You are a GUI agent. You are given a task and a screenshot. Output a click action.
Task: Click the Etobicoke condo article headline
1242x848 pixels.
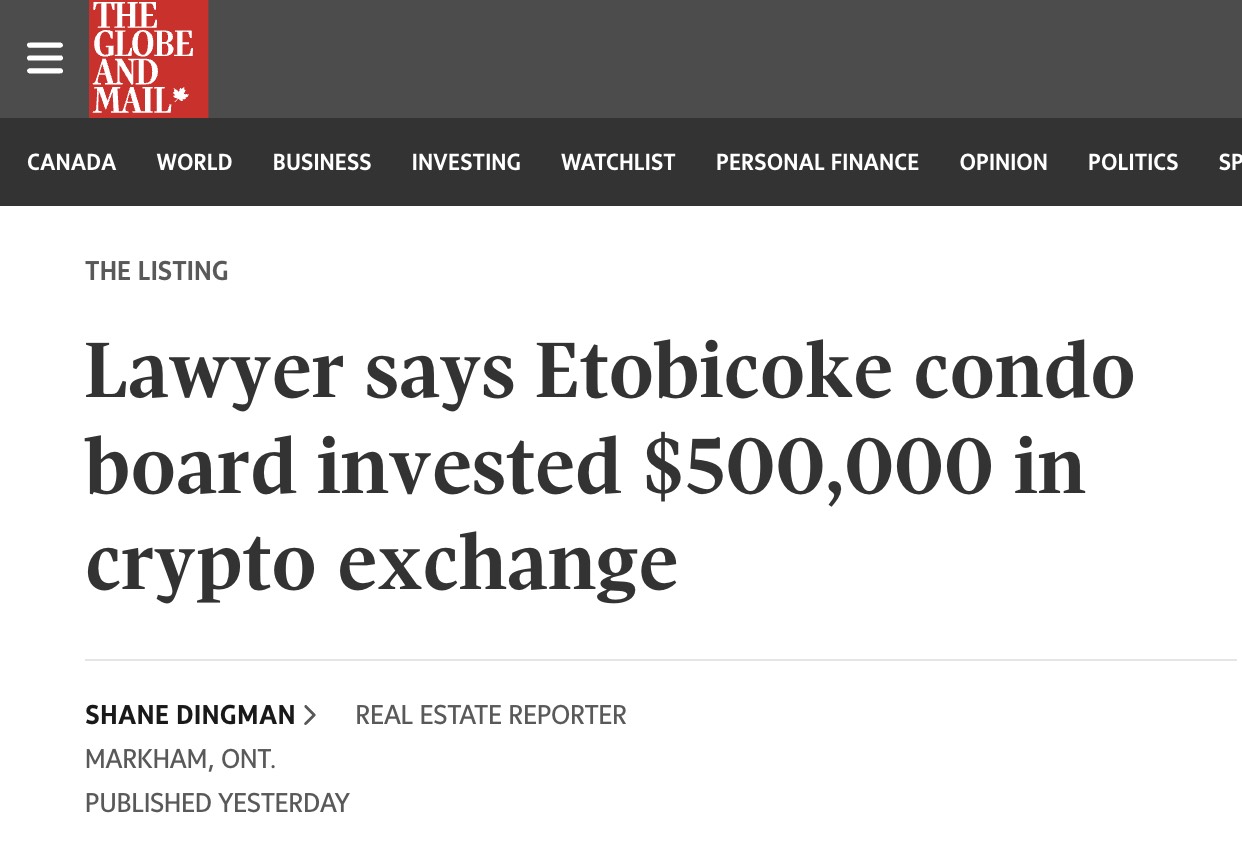tap(609, 466)
